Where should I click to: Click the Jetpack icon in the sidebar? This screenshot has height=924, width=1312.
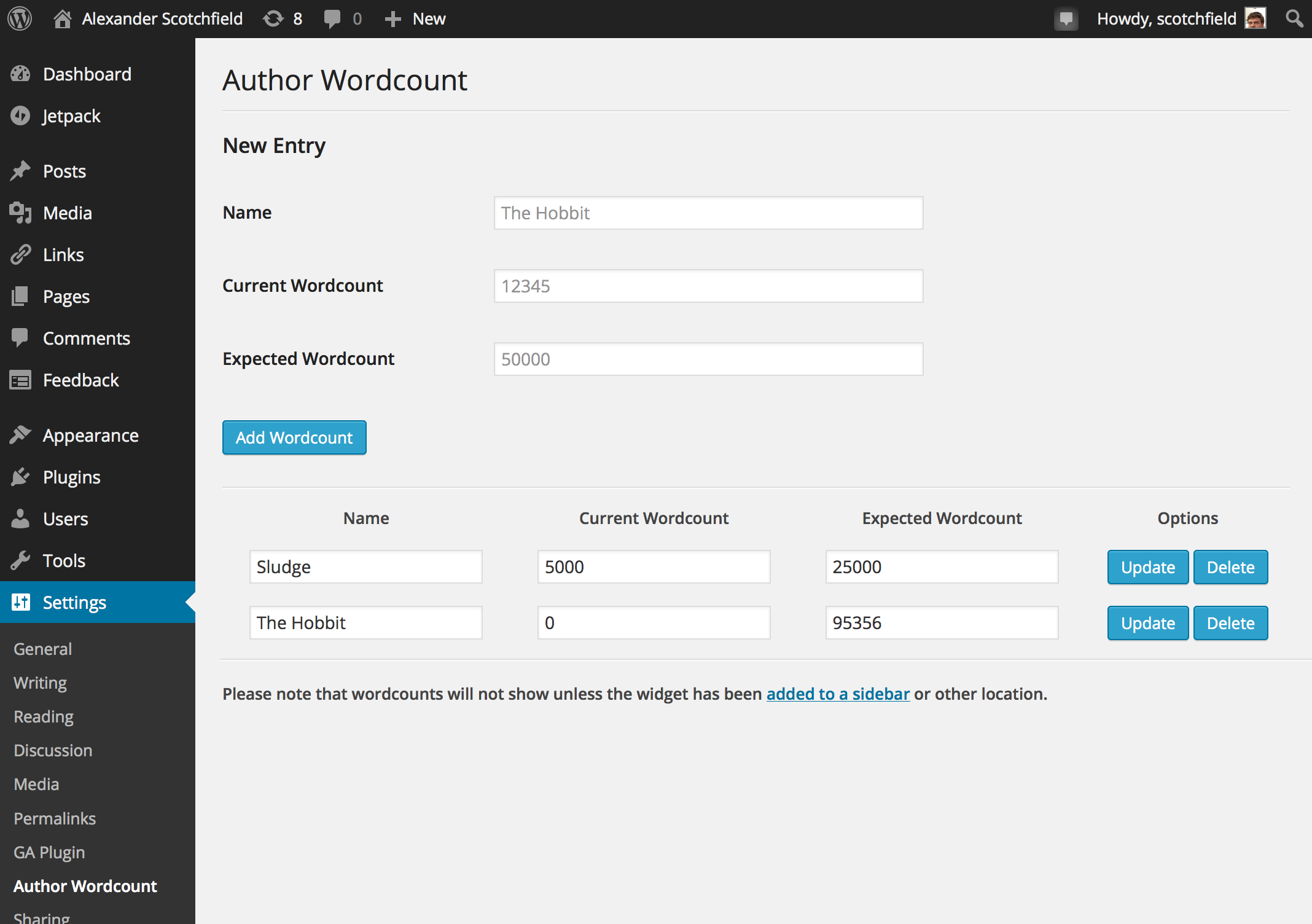(x=20, y=116)
